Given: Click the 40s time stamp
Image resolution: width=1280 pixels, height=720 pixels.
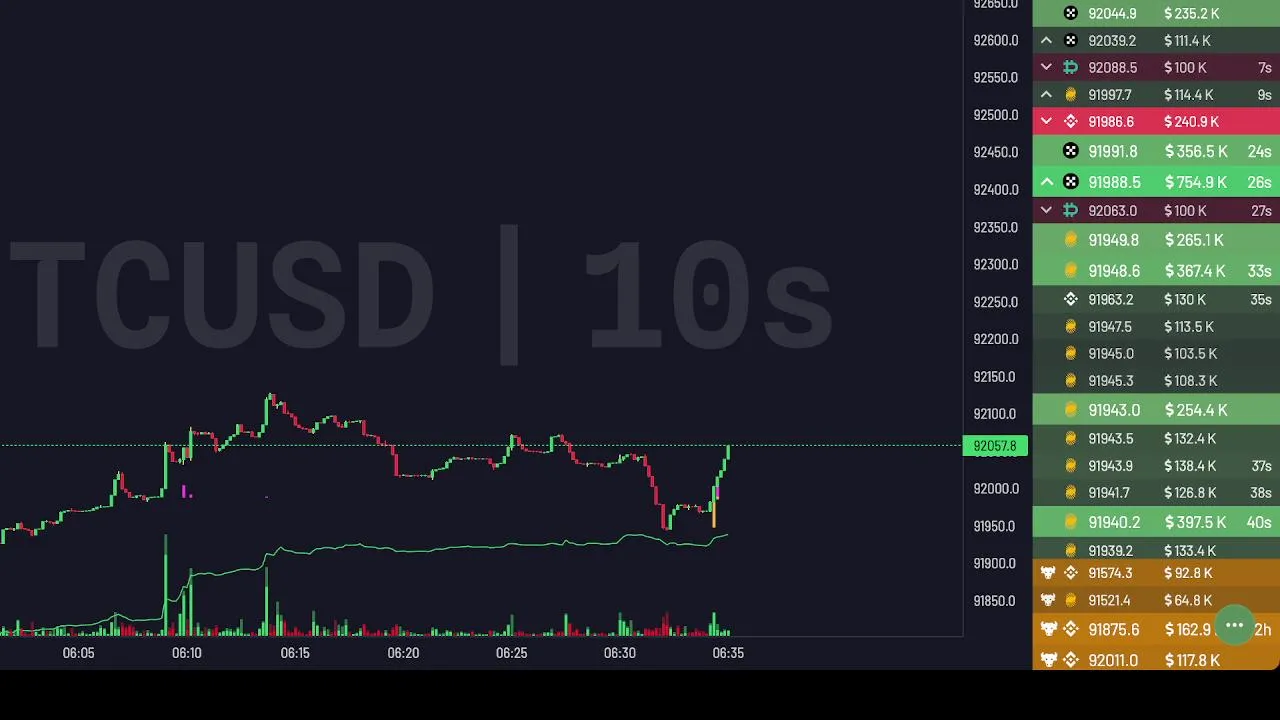Looking at the screenshot, I should point(1259,522).
